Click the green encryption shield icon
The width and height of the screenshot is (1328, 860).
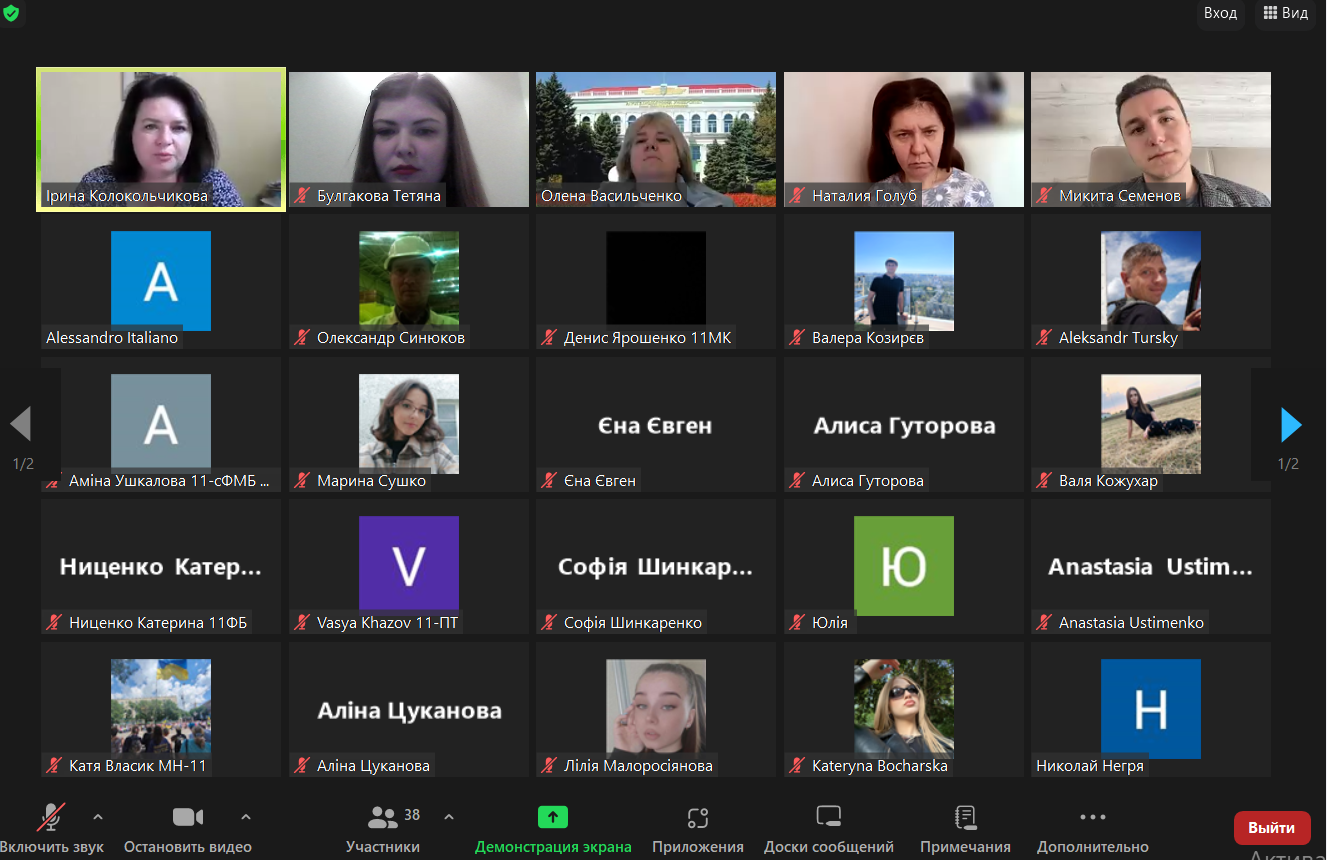click(11, 13)
